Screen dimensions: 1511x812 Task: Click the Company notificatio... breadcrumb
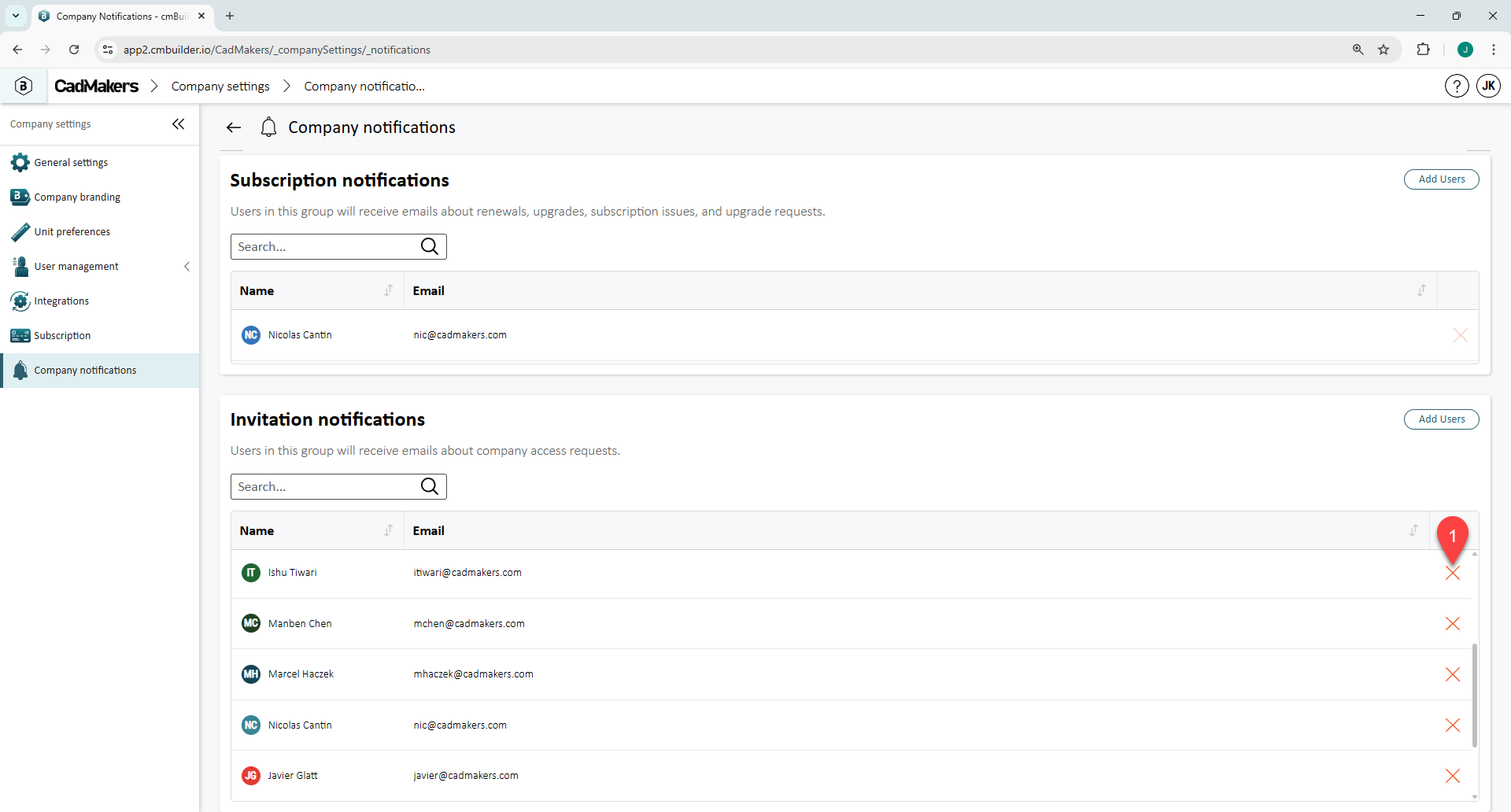(364, 86)
